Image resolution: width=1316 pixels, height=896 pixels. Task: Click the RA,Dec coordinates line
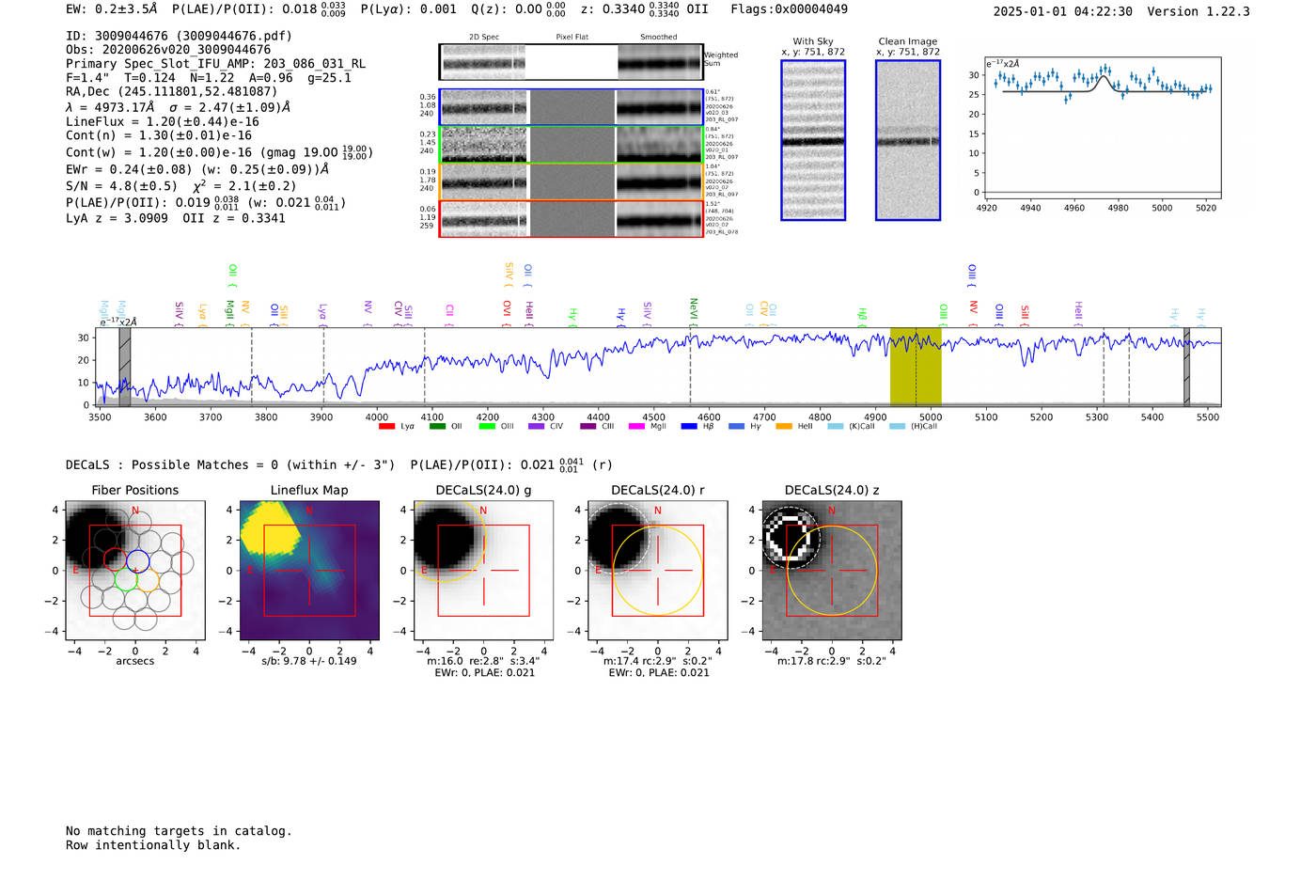171,91
